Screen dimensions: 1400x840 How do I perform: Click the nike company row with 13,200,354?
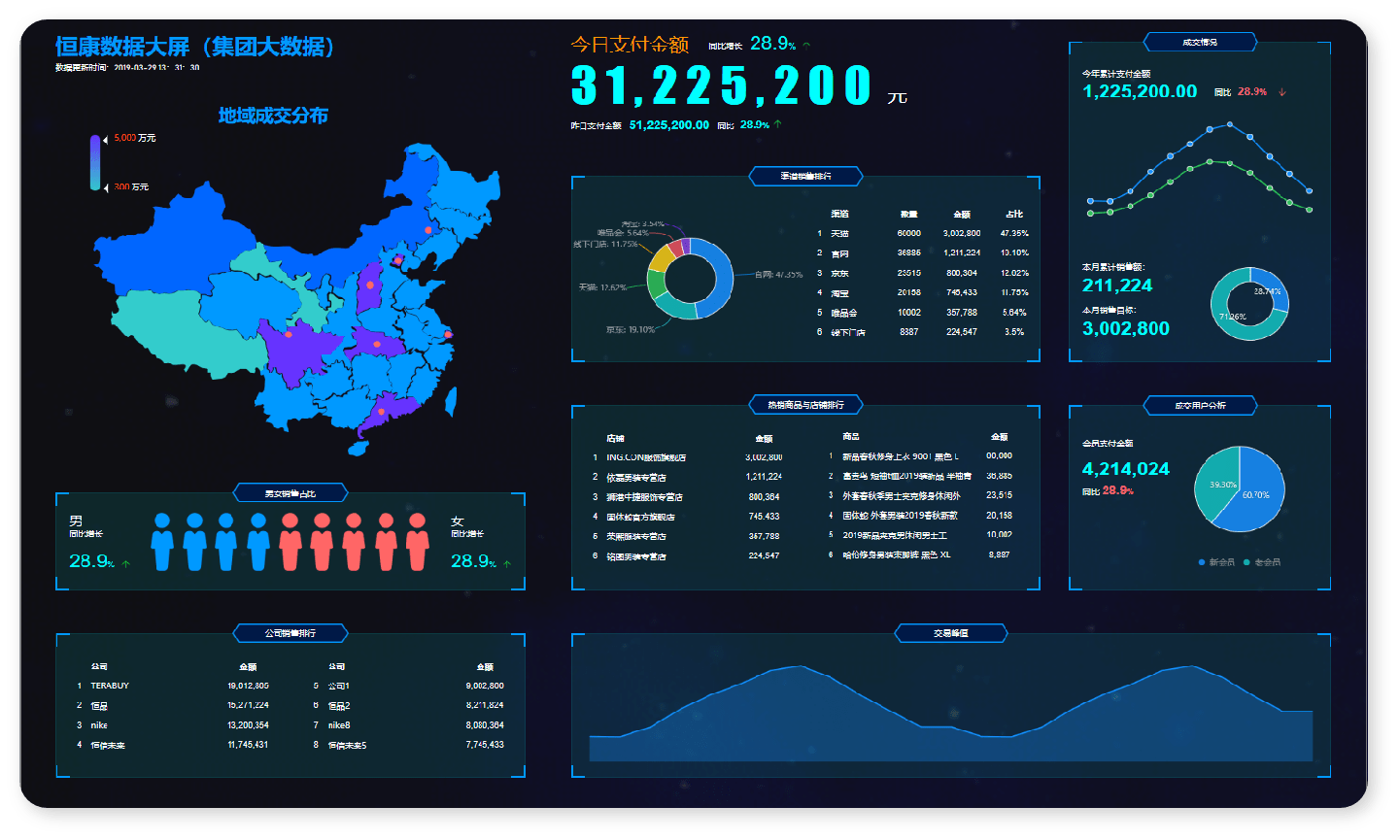click(173, 725)
